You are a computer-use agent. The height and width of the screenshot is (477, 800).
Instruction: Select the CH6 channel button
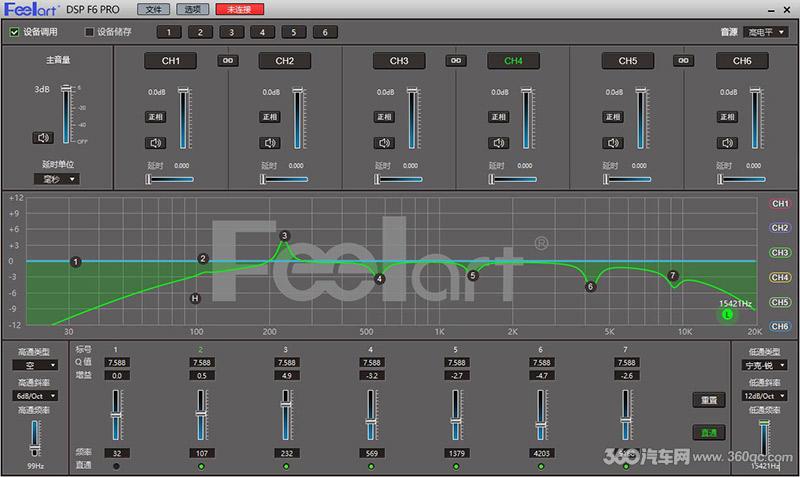pos(742,61)
